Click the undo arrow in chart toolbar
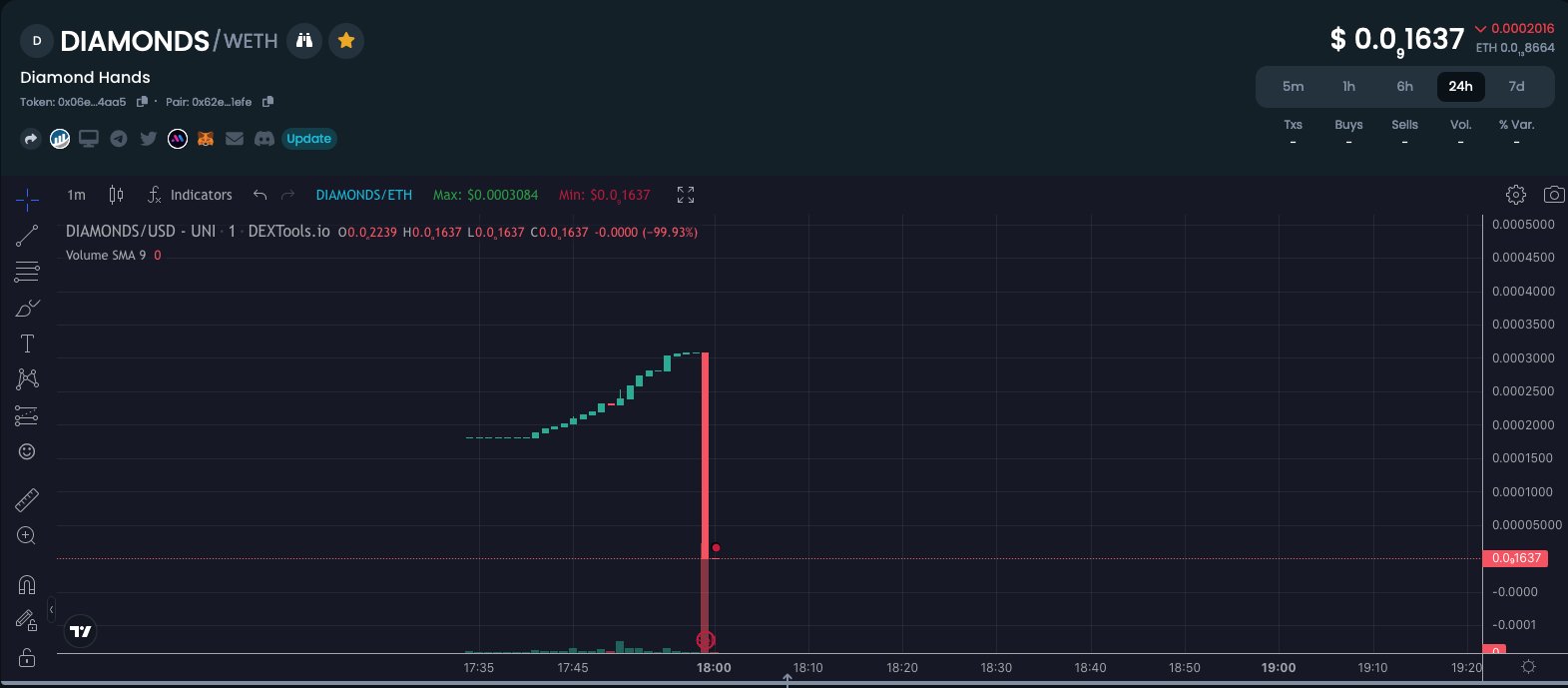The width and height of the screenshot is (1568, 688). pyautogui.click(x=260, y=195)
